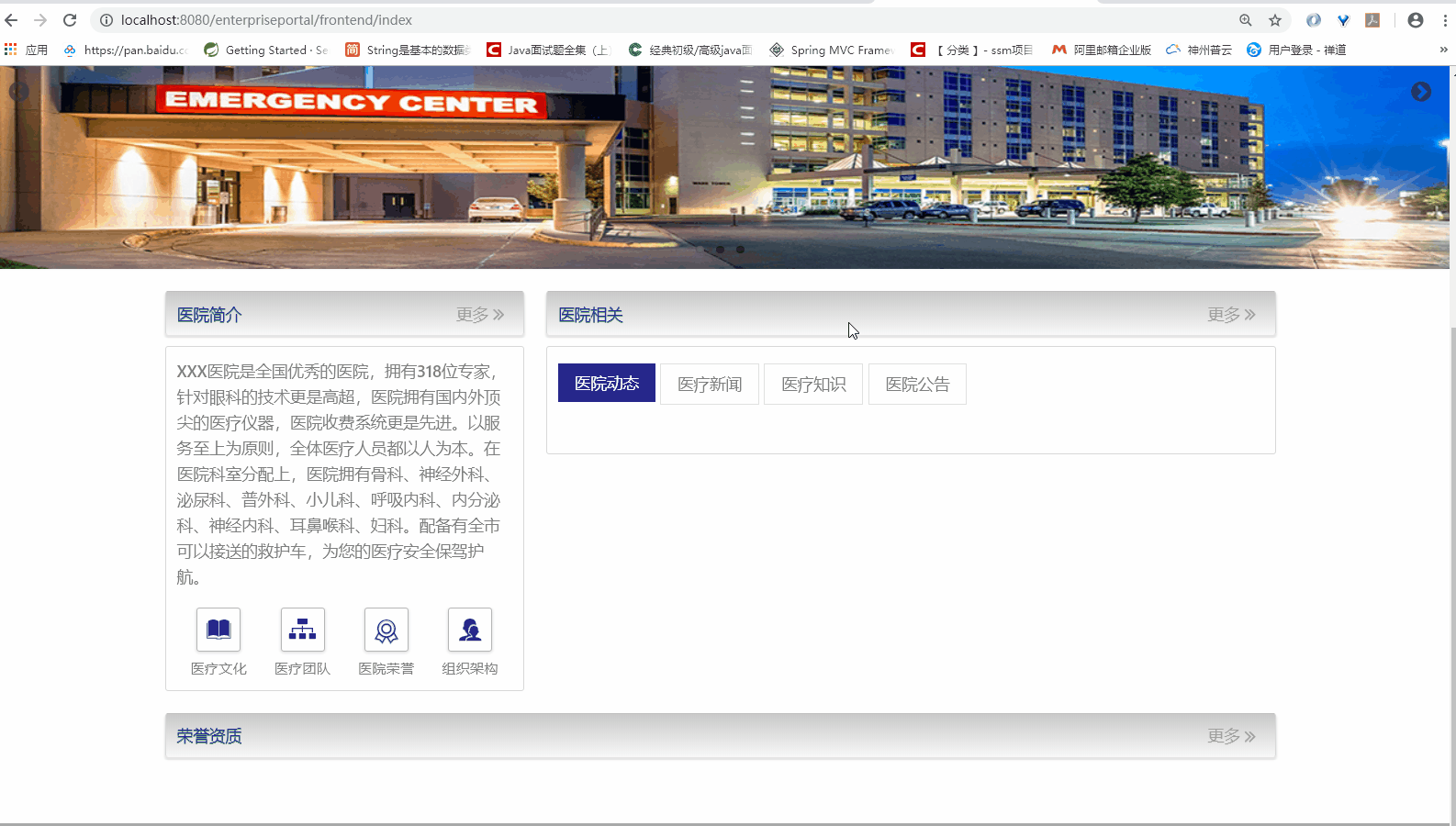Open the 医院荣誉 award ribbon icon
This screenshot has width=1456, height=826.
click(x=386, y=630)
